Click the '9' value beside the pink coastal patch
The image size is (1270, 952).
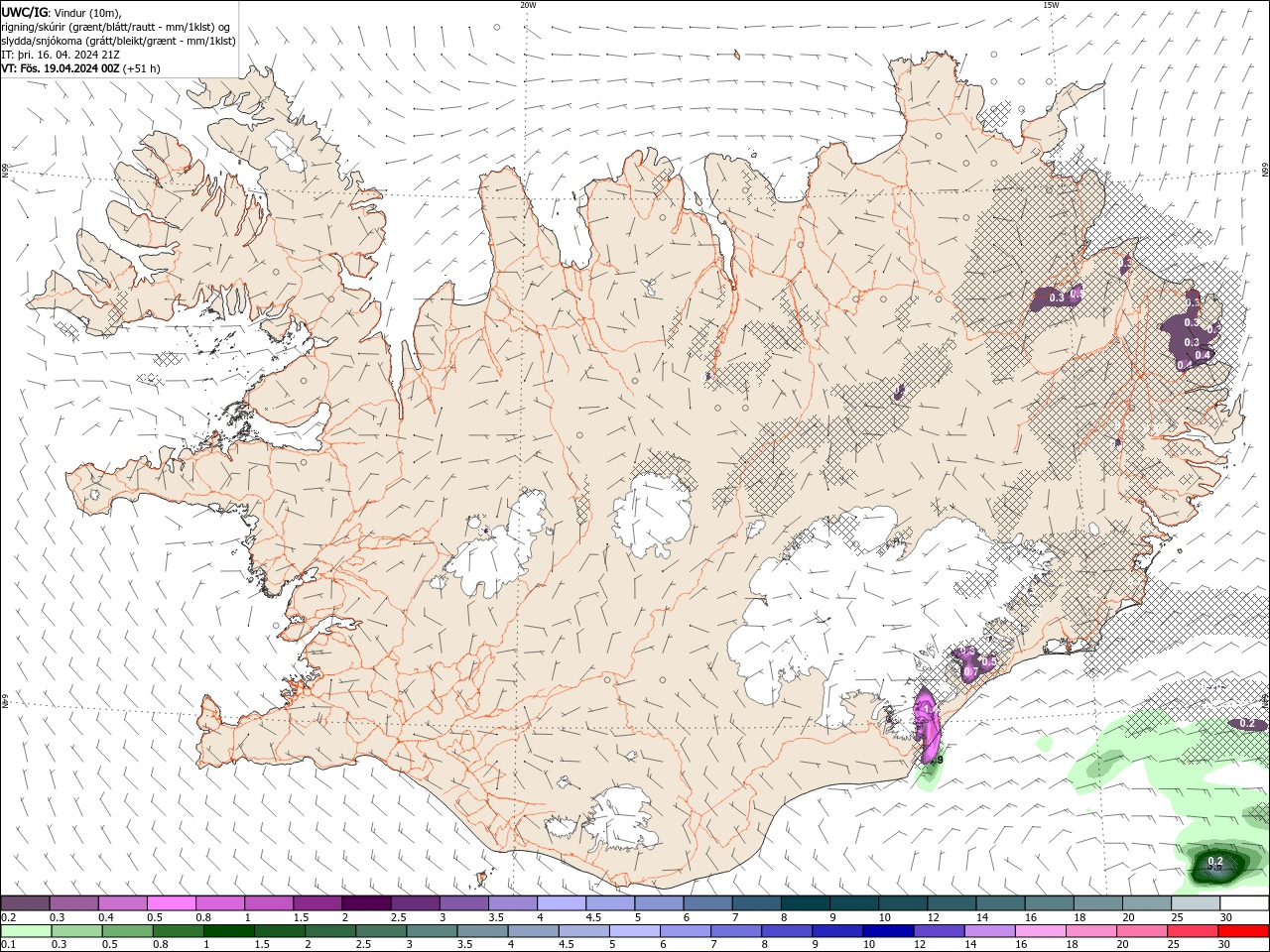pyautogui.click(x=940, y=761)
